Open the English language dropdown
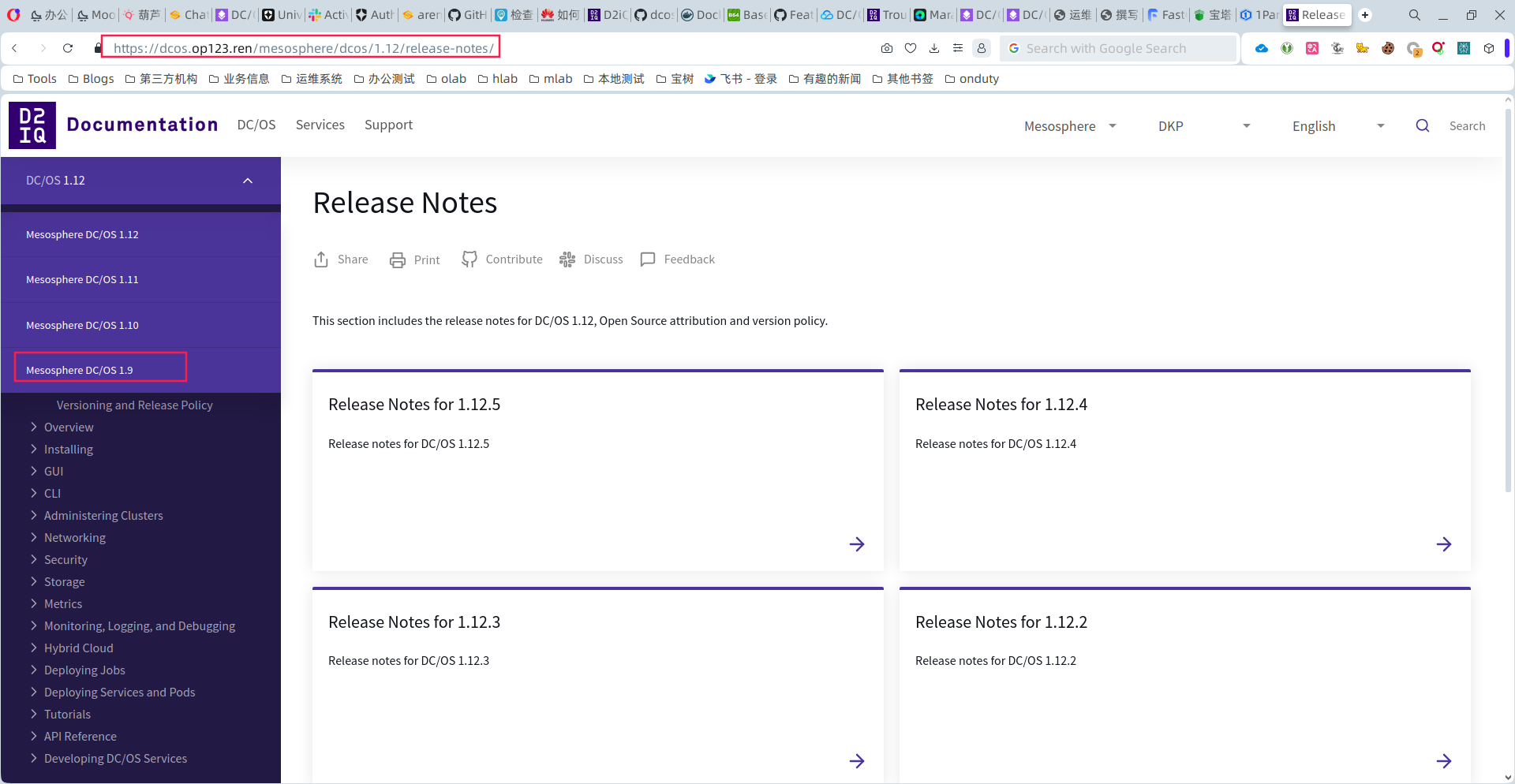 pyautogui.click(x=1338, y=126)
